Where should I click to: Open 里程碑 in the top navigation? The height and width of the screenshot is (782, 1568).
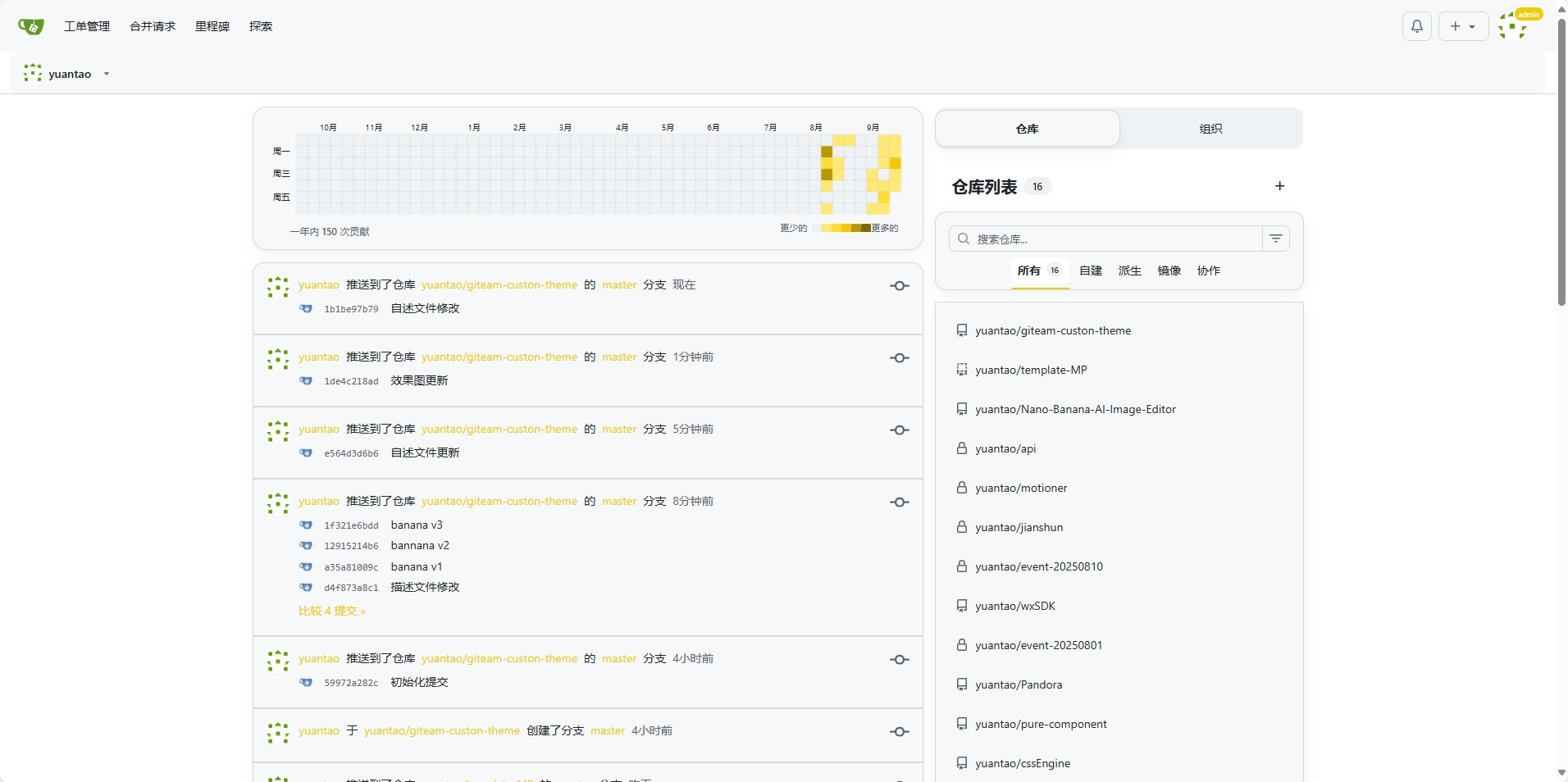(x=212, y=26)
